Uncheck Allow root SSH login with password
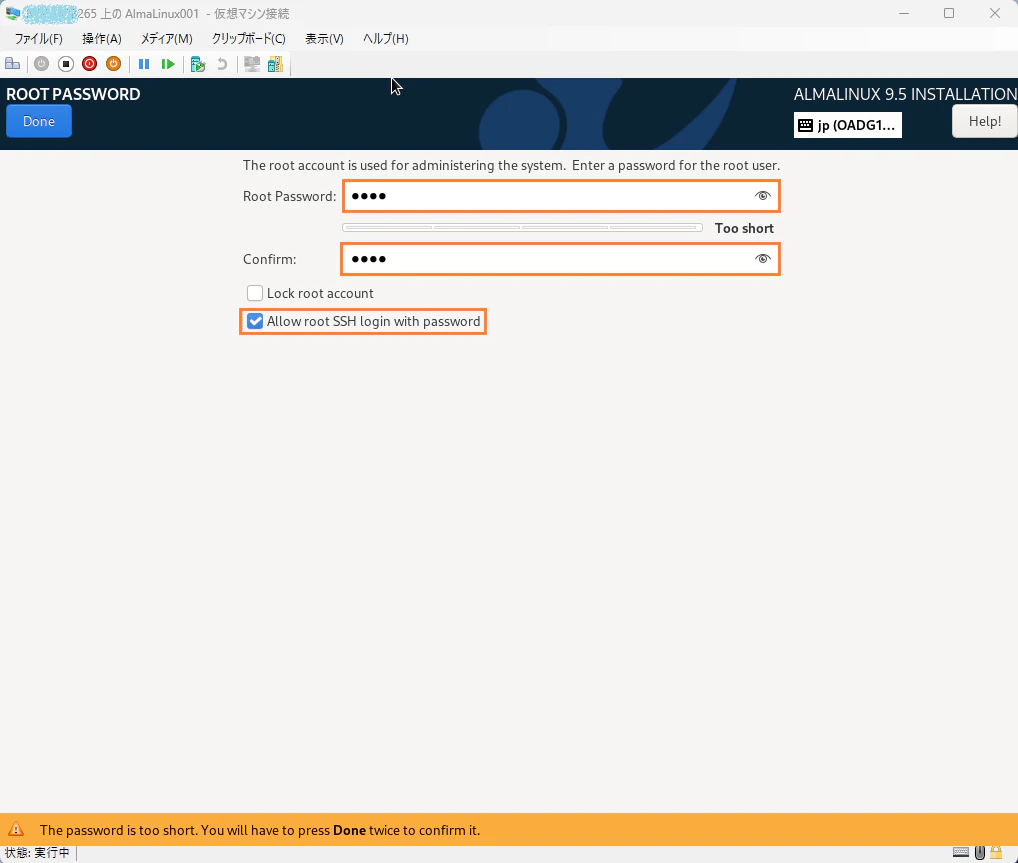The width and height of the screenshot is (1018, 863). point(255,321)
